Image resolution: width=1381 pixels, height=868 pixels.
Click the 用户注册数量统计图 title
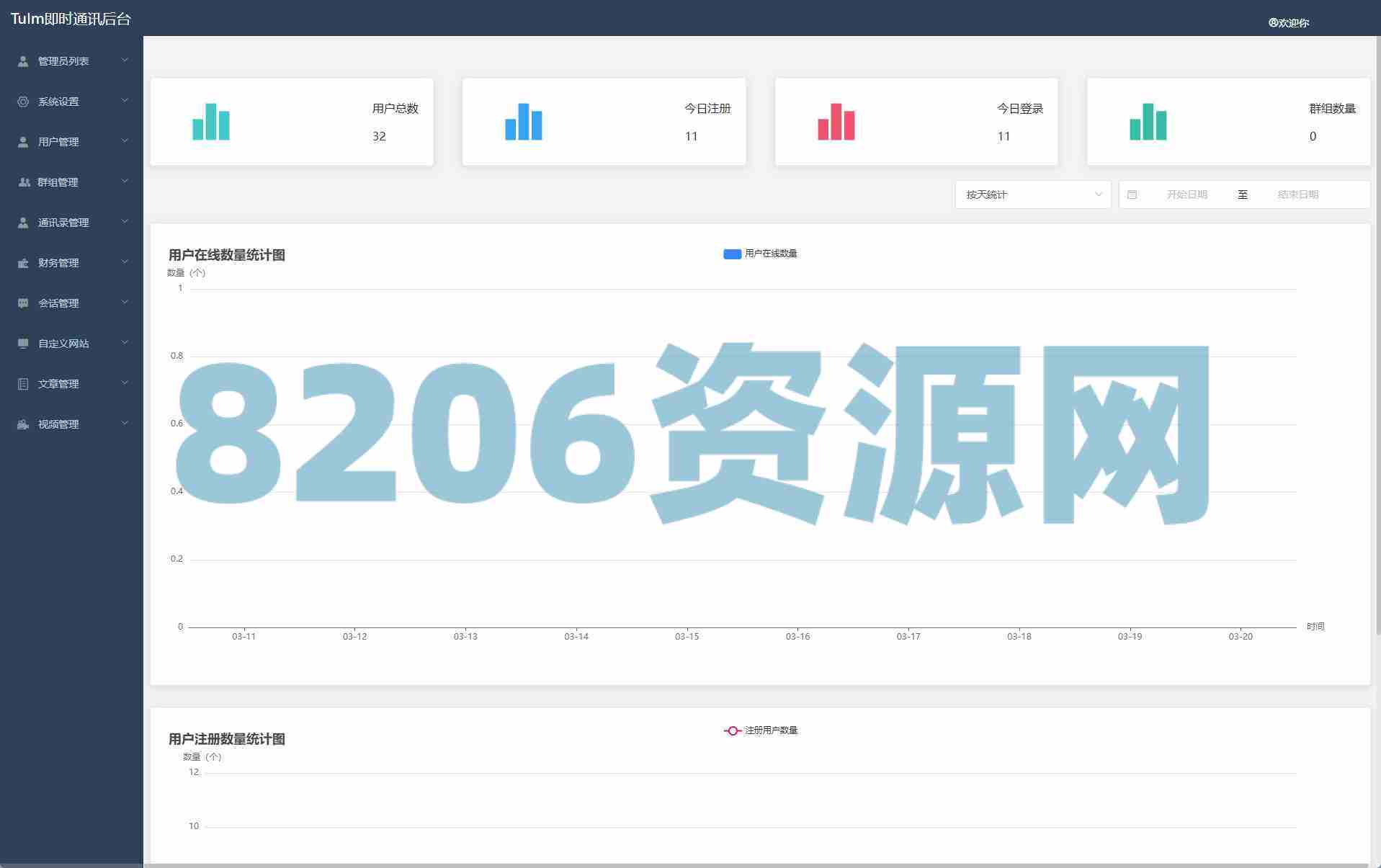point(227,739)
